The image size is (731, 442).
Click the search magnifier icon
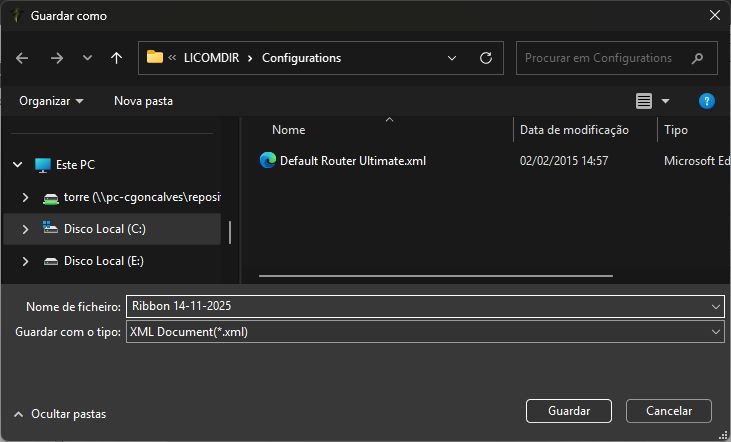pos(698,58)
